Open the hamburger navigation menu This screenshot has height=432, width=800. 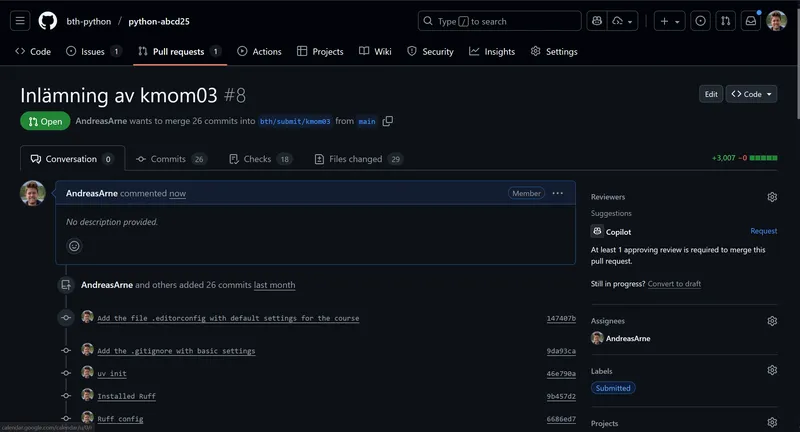[x=21, y=21]
